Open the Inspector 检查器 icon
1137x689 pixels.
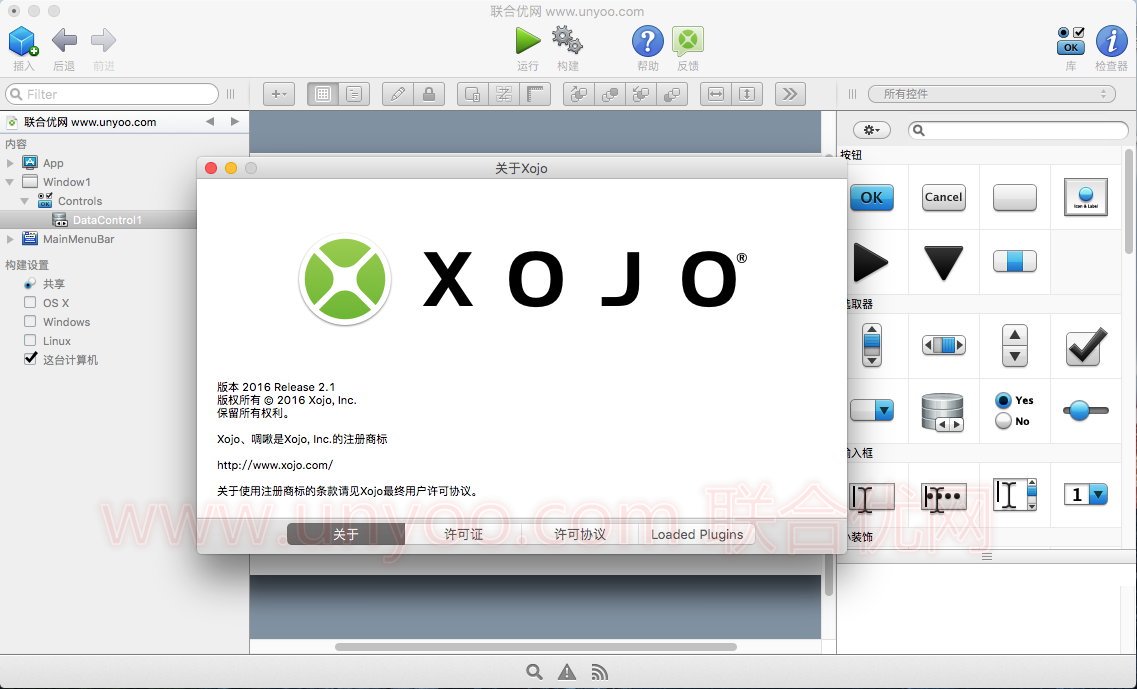pyautogui.click(x=1111, y=41)
